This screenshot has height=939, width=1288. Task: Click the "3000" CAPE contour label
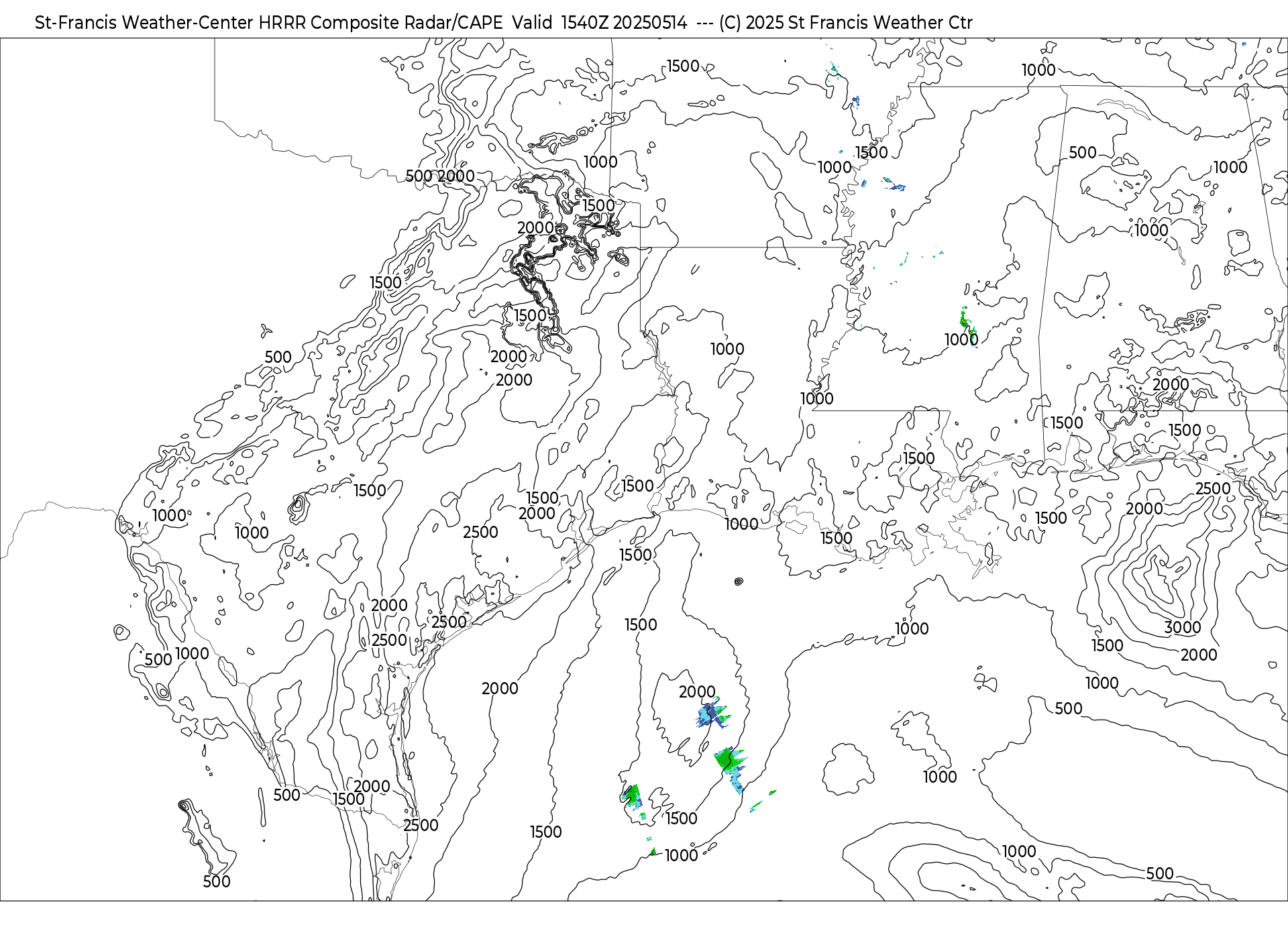[1182, 628]
